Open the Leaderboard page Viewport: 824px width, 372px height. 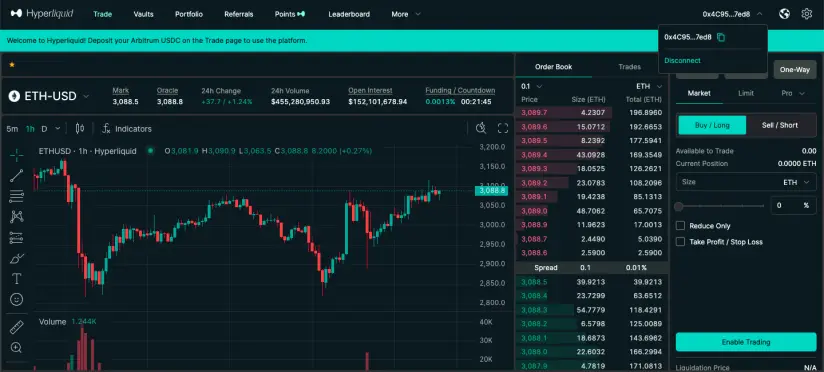pyautogui.click(x=349, y=14)
